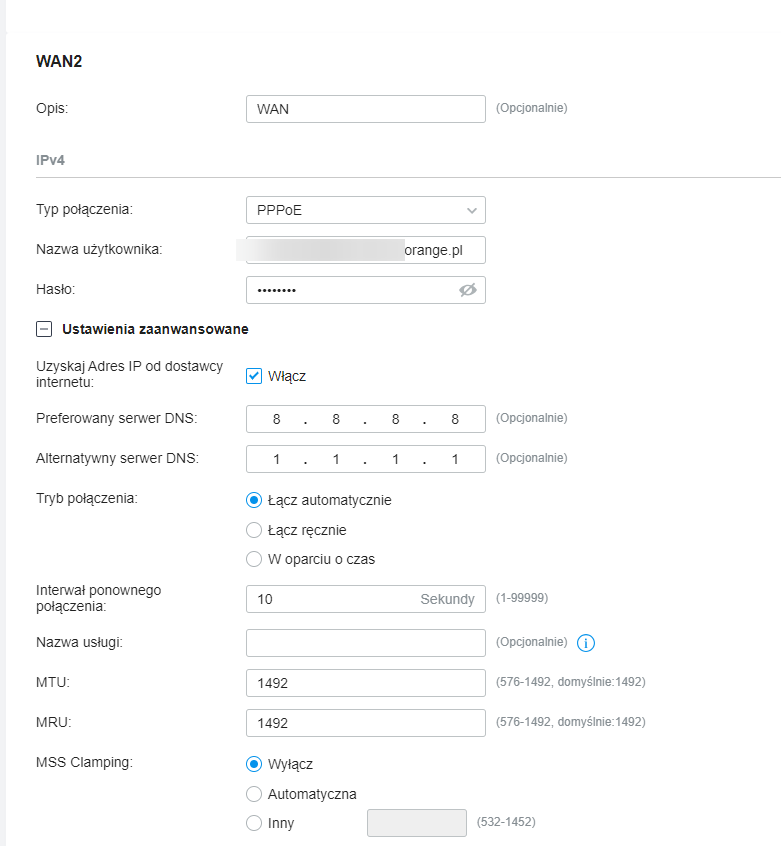Click the MTU value field
Image resolution: width=781 pixels, height=846 pixels.
[x=365, y=682]
